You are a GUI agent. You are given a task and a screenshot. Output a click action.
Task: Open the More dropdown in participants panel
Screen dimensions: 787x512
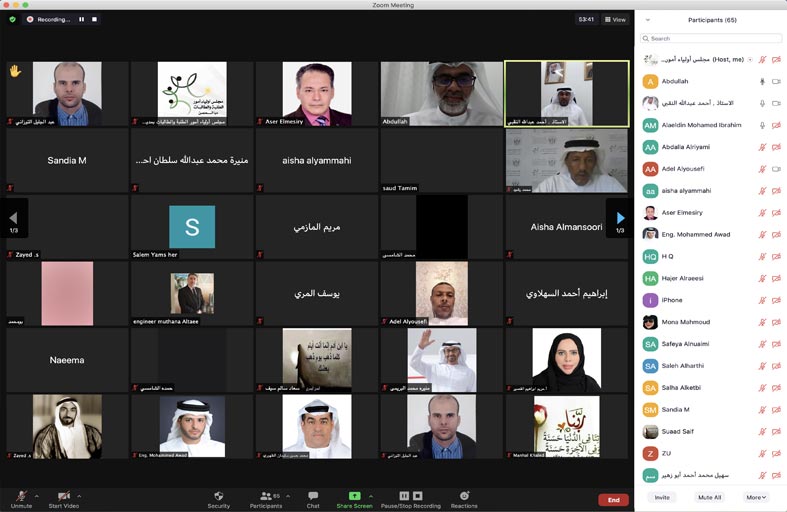point(755,497)
